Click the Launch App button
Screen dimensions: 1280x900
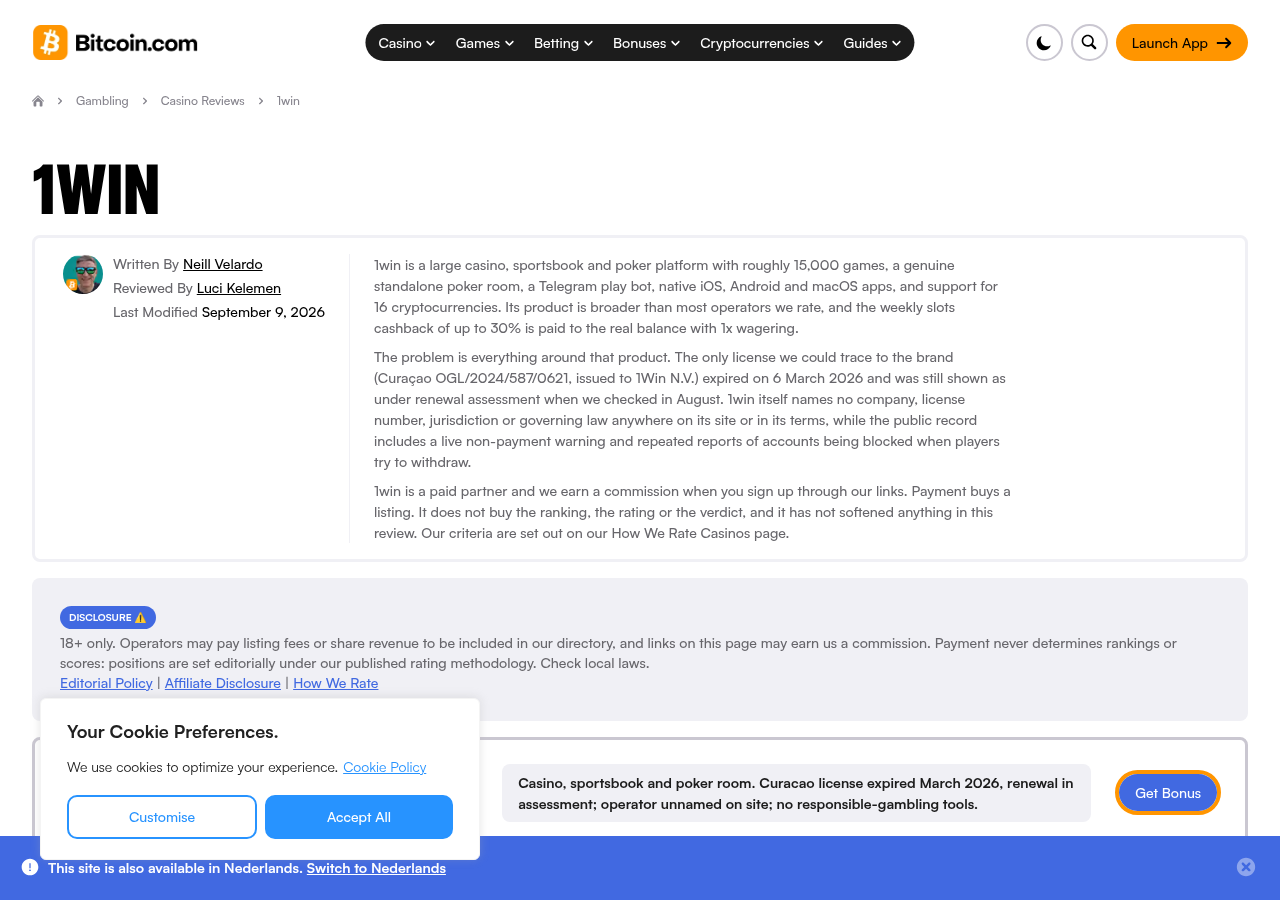coord(1182,43)
